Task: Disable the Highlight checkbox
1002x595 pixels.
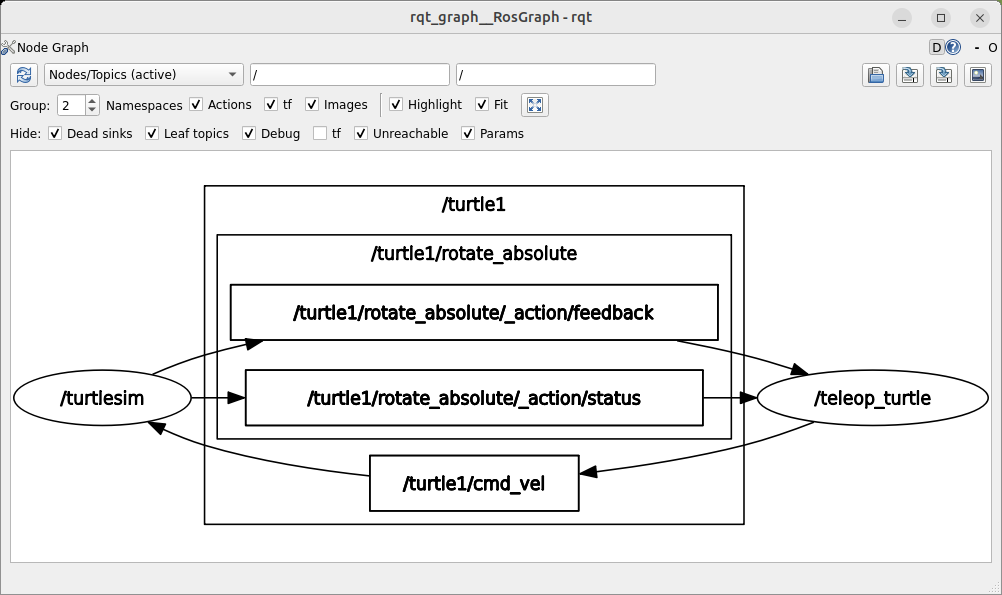Action: click(396, 104)
